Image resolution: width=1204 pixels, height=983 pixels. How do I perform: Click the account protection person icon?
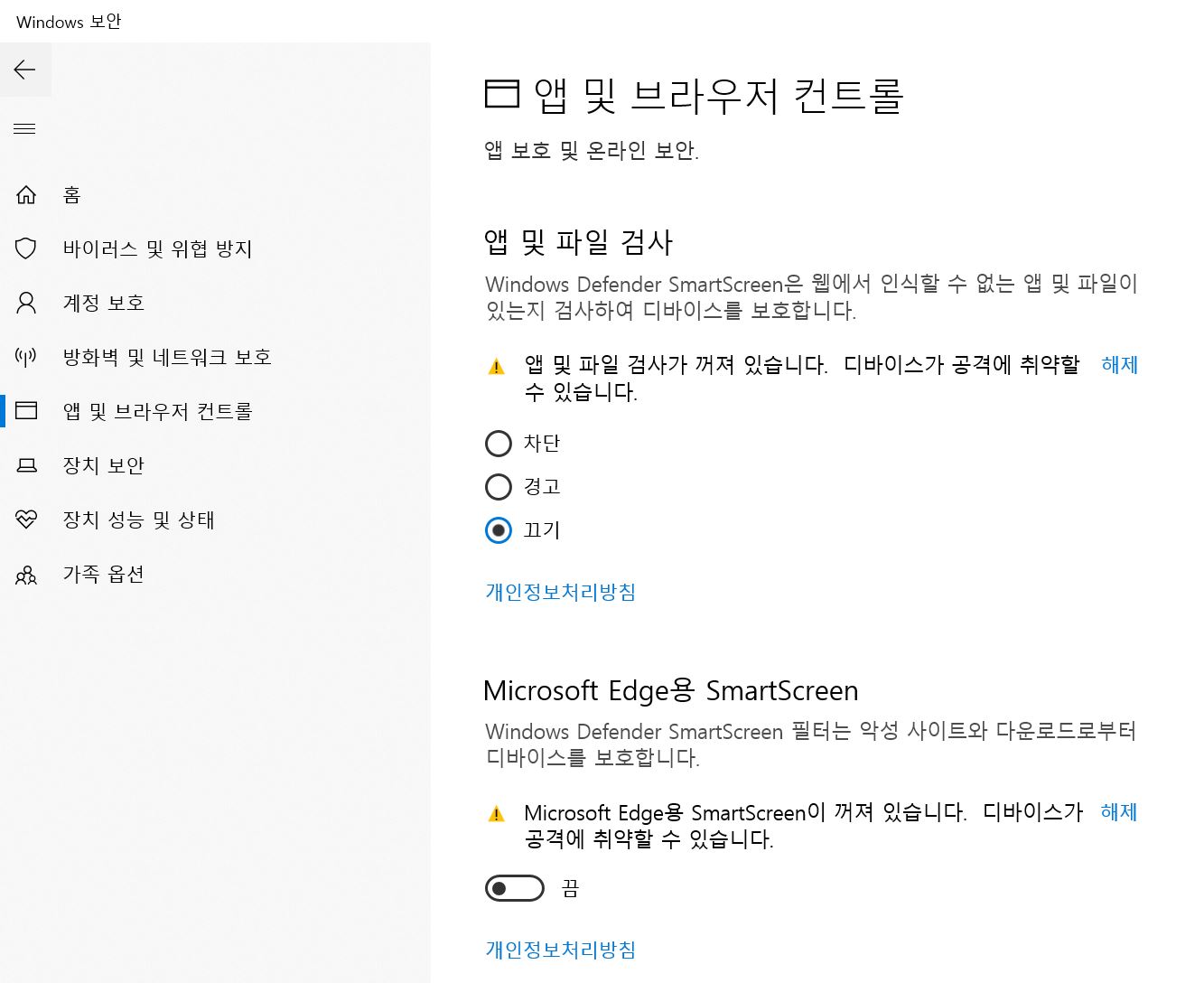26,303
